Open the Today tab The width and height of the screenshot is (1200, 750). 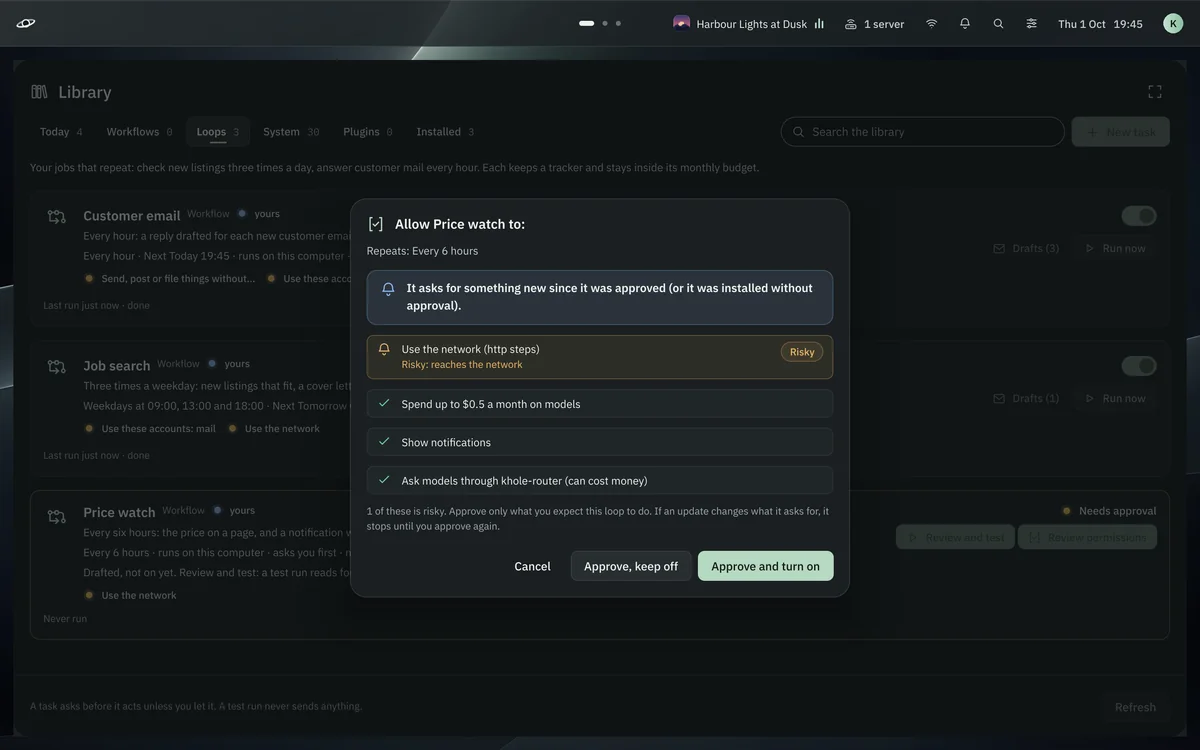61,132
